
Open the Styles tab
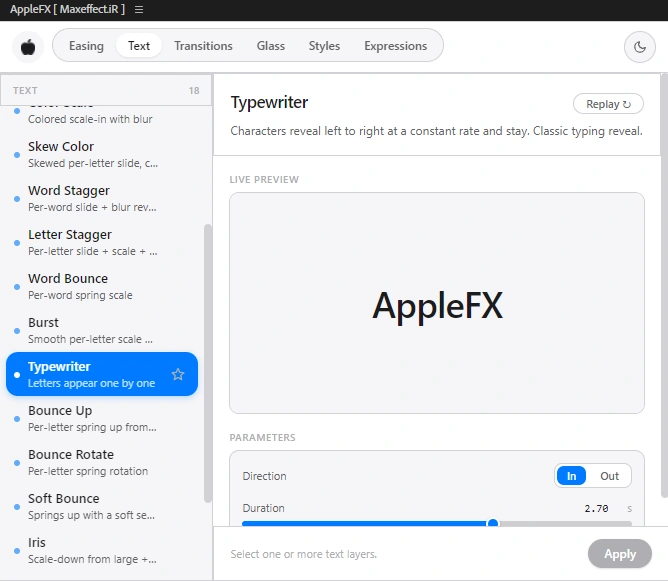(324, 46)
